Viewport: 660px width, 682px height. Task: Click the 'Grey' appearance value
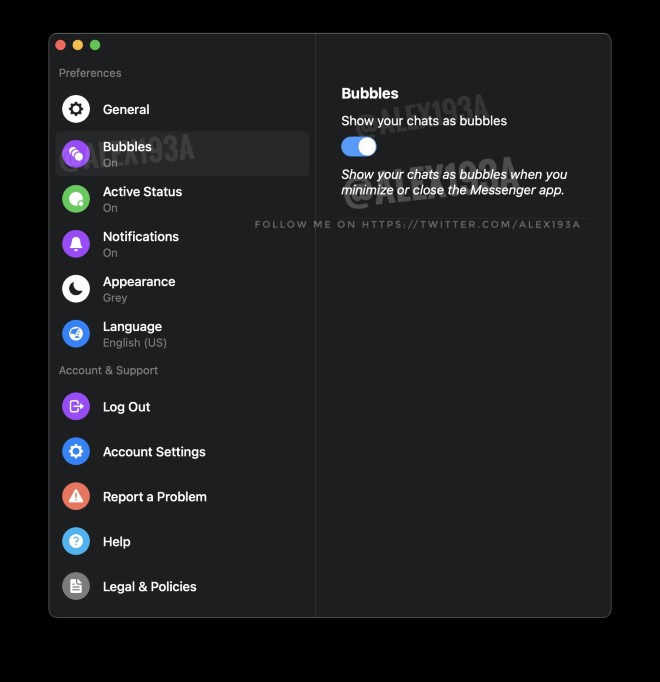[x=115, y=298]
